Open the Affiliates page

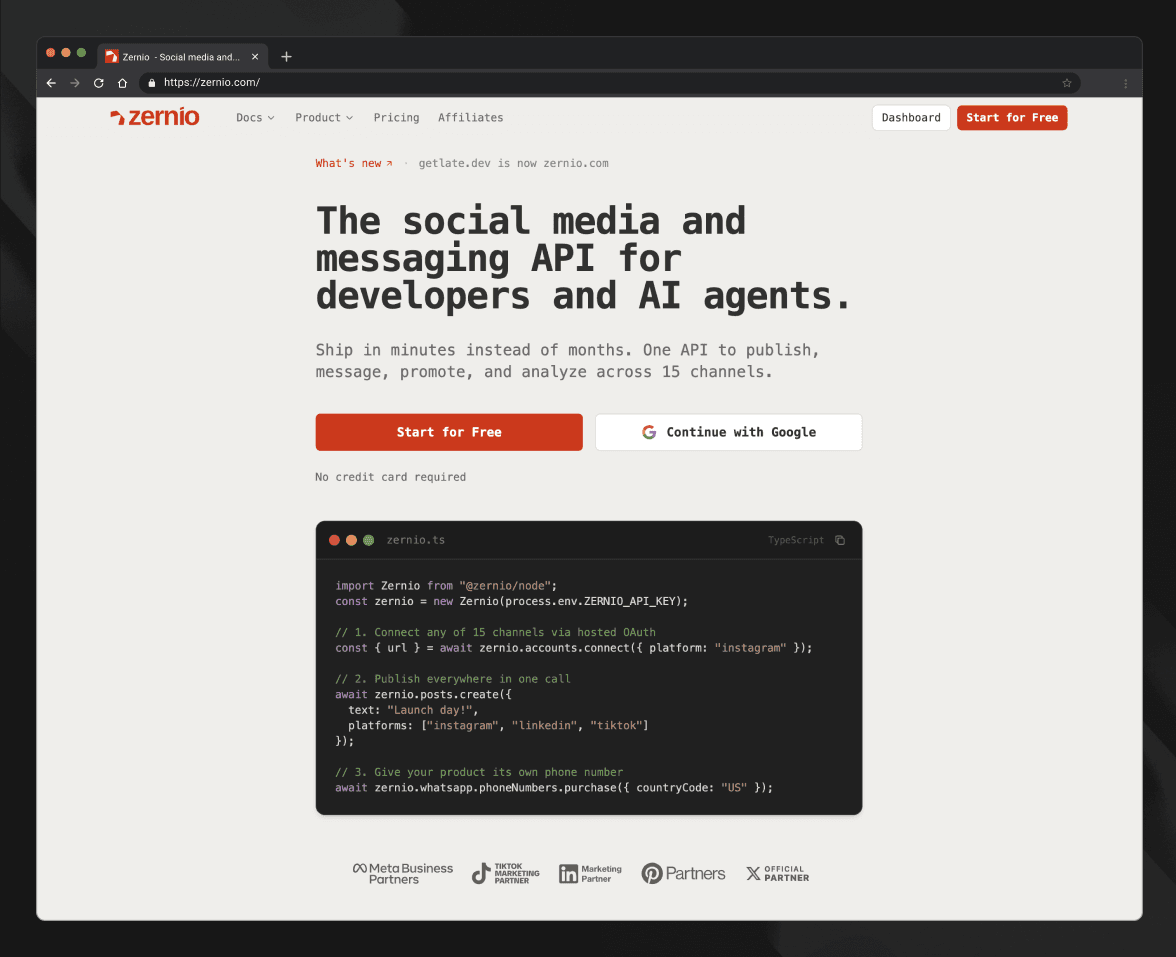(470, 118)
